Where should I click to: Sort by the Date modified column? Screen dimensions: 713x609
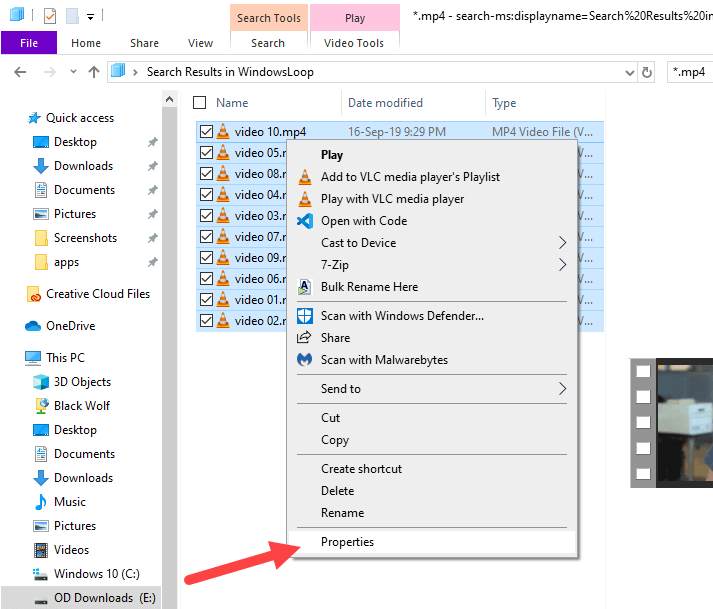tap(385, 103)
